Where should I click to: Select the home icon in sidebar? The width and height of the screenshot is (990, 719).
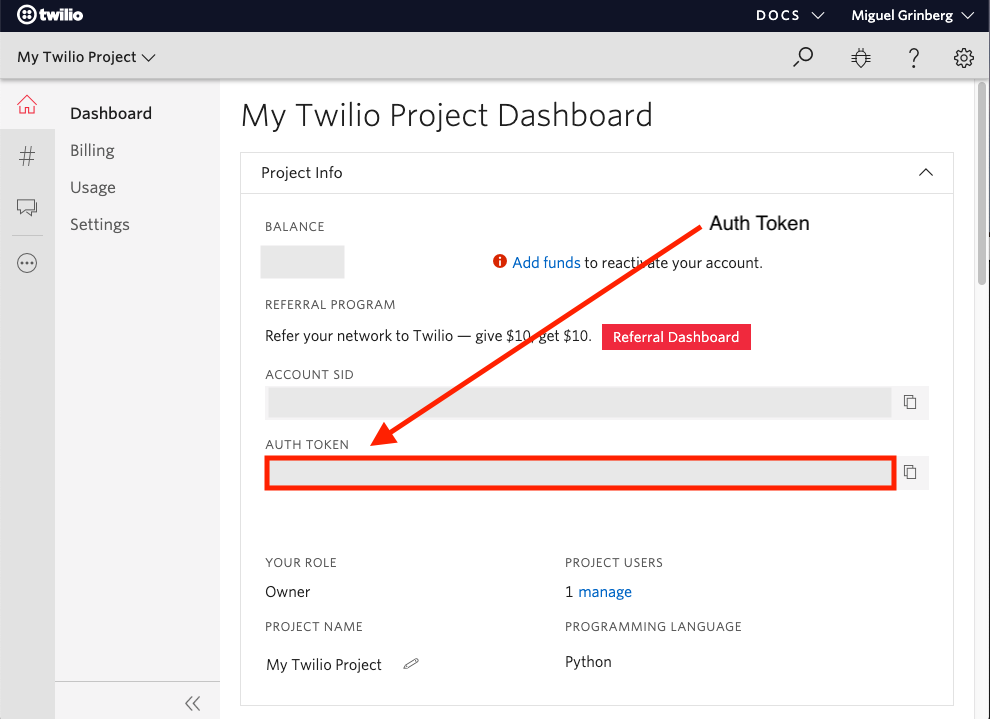pos(27,104)
